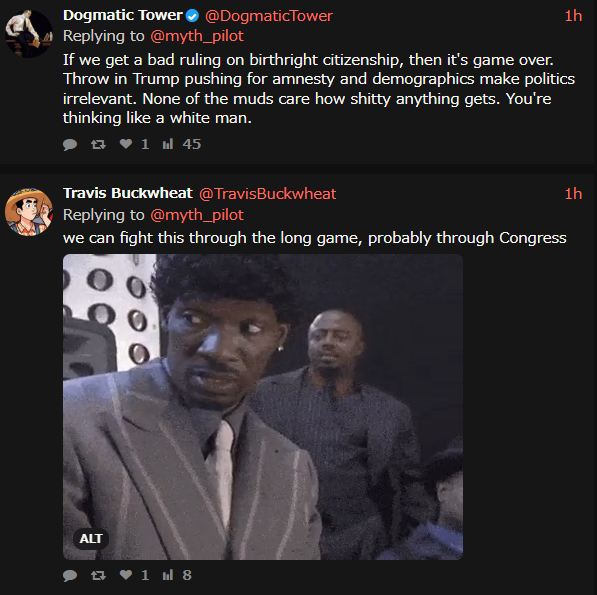Reply to Travis Buckwheat's post
The image size is (597, 595).
click(70, 575)
